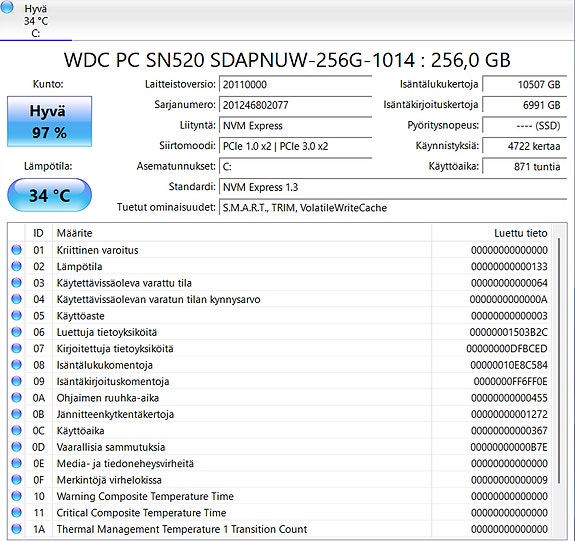Image resolution: width=575 pixels, height=541 pixels.
Task: Click status orb for Warning Composite Temperature Time
Action: click(17, 496)
